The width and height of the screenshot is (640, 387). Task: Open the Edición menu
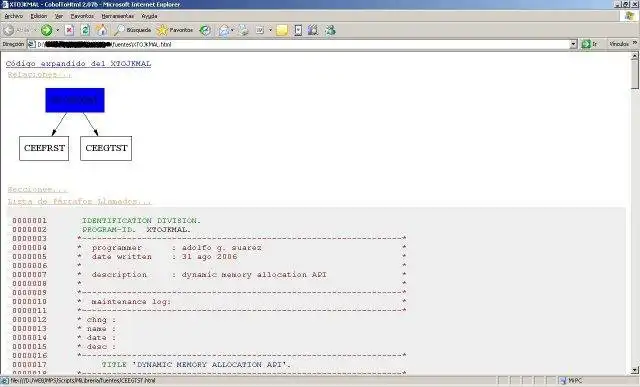pyautogui.click(x=39, y=16)
